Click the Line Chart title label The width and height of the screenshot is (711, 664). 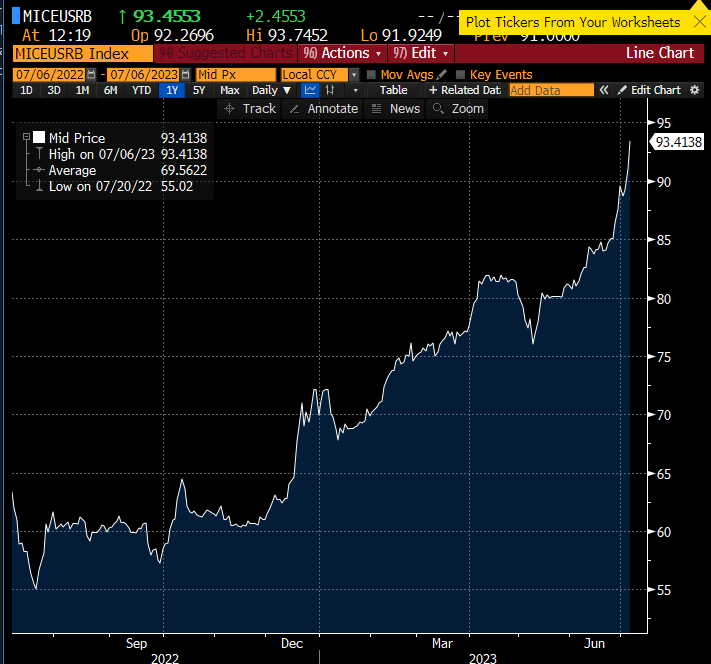point(660,53)
